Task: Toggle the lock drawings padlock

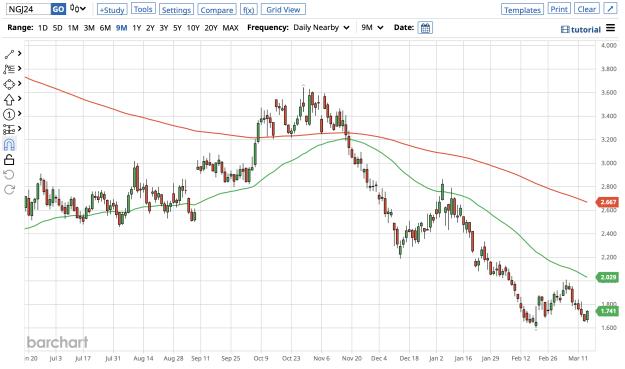Action: 9,159
